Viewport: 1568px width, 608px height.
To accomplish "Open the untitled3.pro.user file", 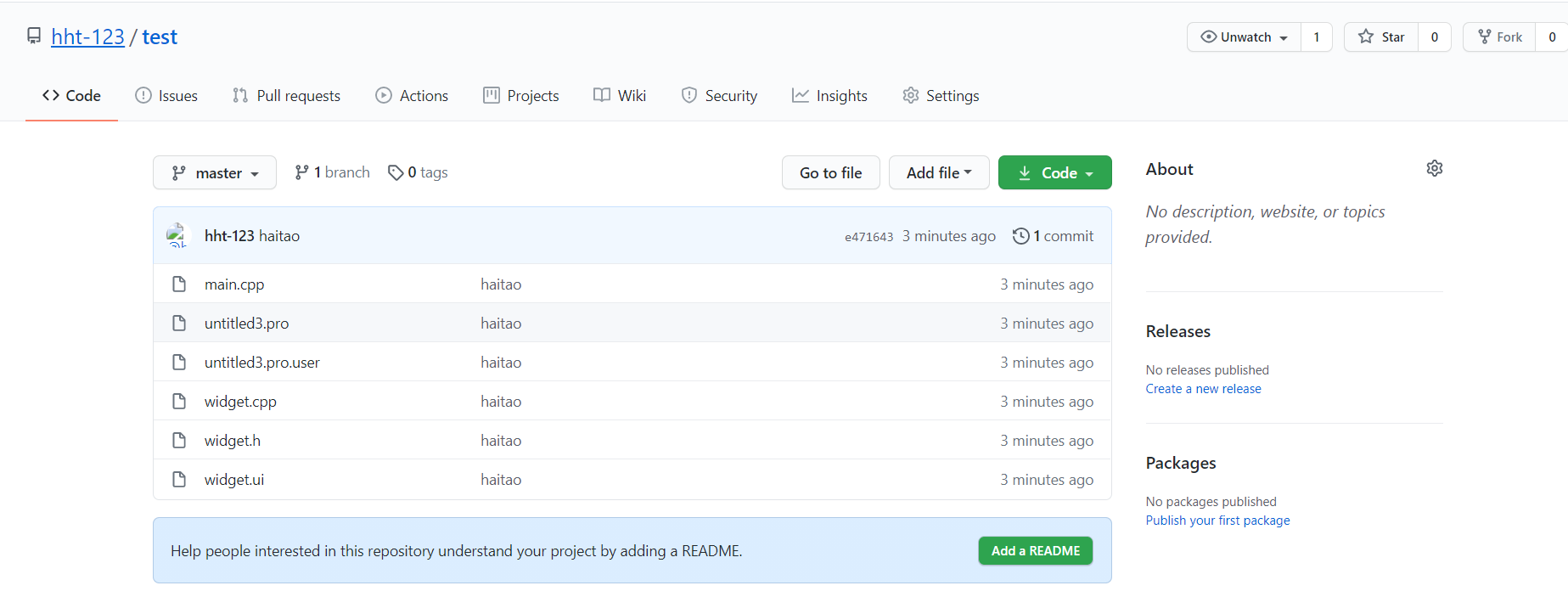I will pyautogui.click(x=262, y=363).
